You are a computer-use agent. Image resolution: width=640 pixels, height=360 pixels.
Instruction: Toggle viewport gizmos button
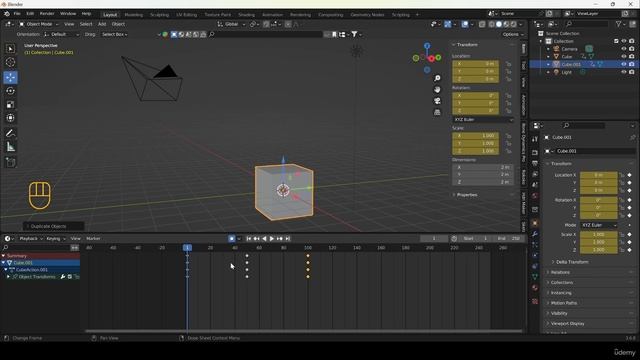coord(448,24)
